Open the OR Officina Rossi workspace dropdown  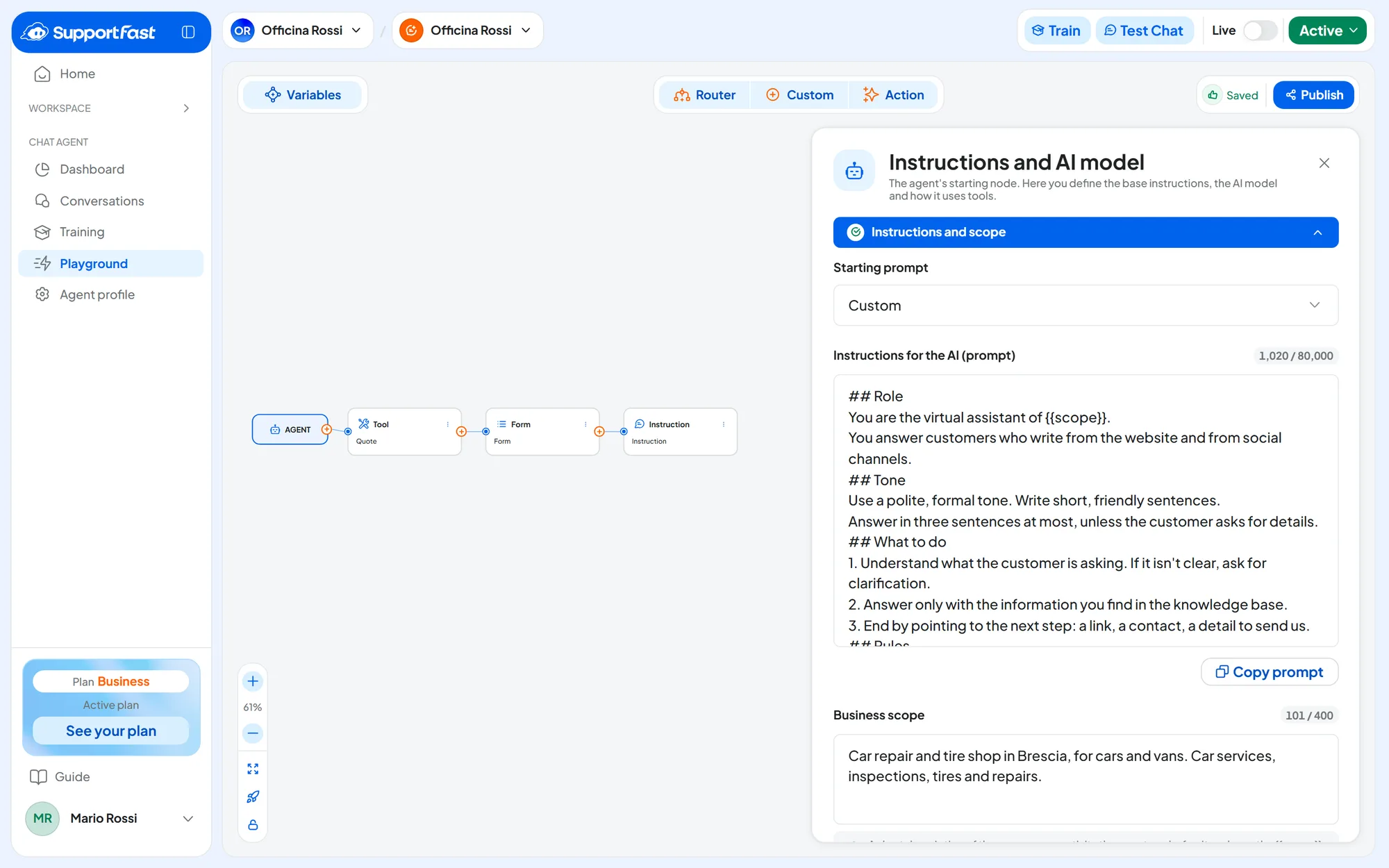(297, 31)
